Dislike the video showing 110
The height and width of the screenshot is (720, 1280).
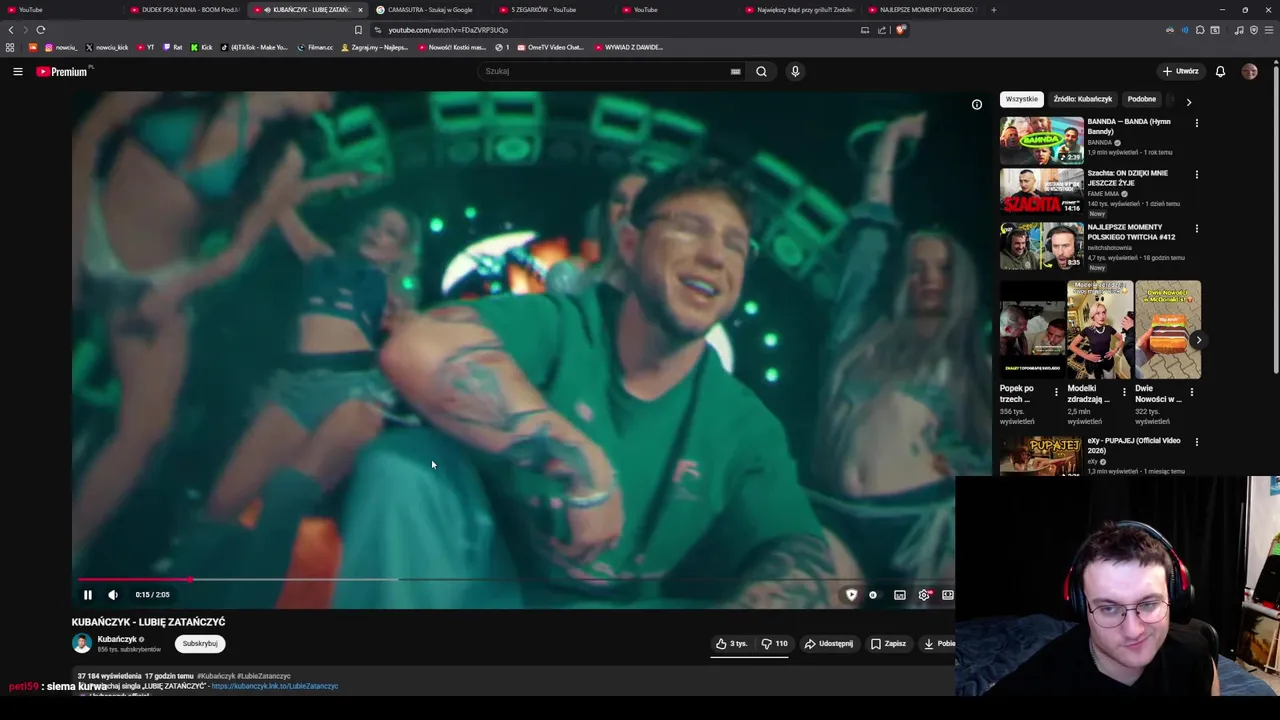pyautogui.click(x=774, y=644)
